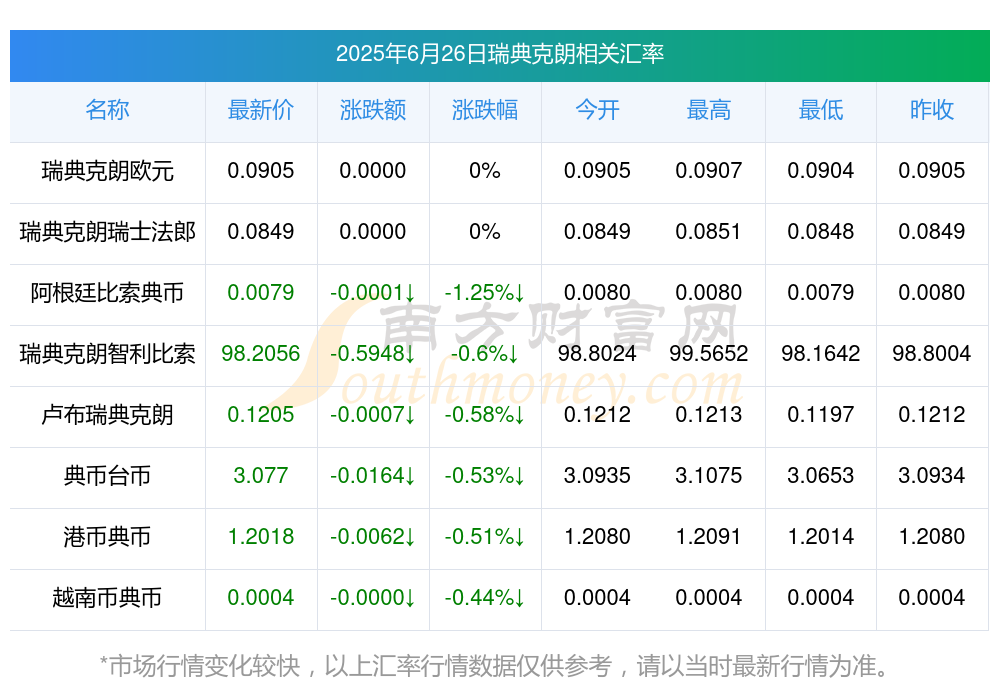This screenshot has height=698, width=1000.
Task: Select the 卢布瑞典克朗 row name
Action: (107, 415)
